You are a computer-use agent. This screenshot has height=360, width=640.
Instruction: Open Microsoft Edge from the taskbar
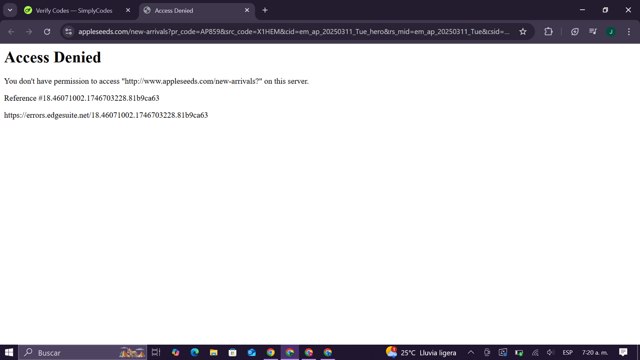click(x=195, y=352)
